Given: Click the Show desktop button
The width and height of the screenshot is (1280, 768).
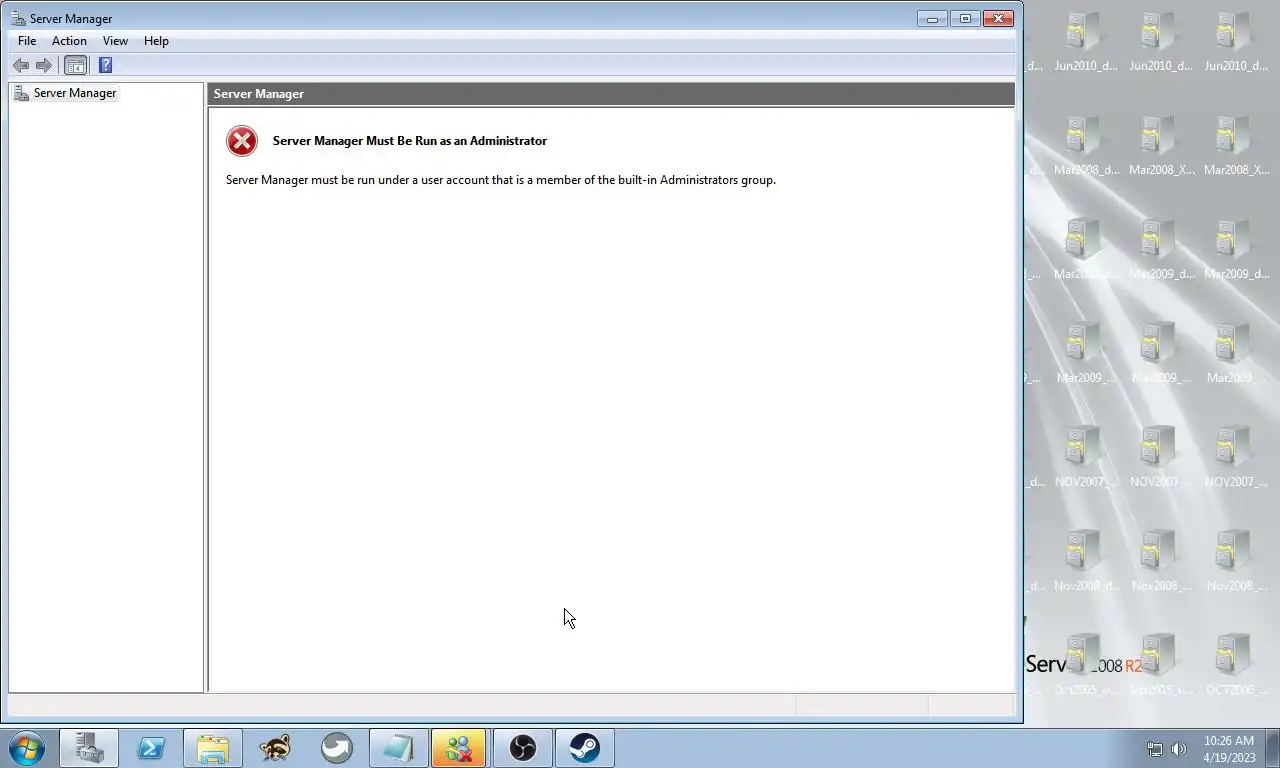Looking at the screenshot, I should point(1272,748).
